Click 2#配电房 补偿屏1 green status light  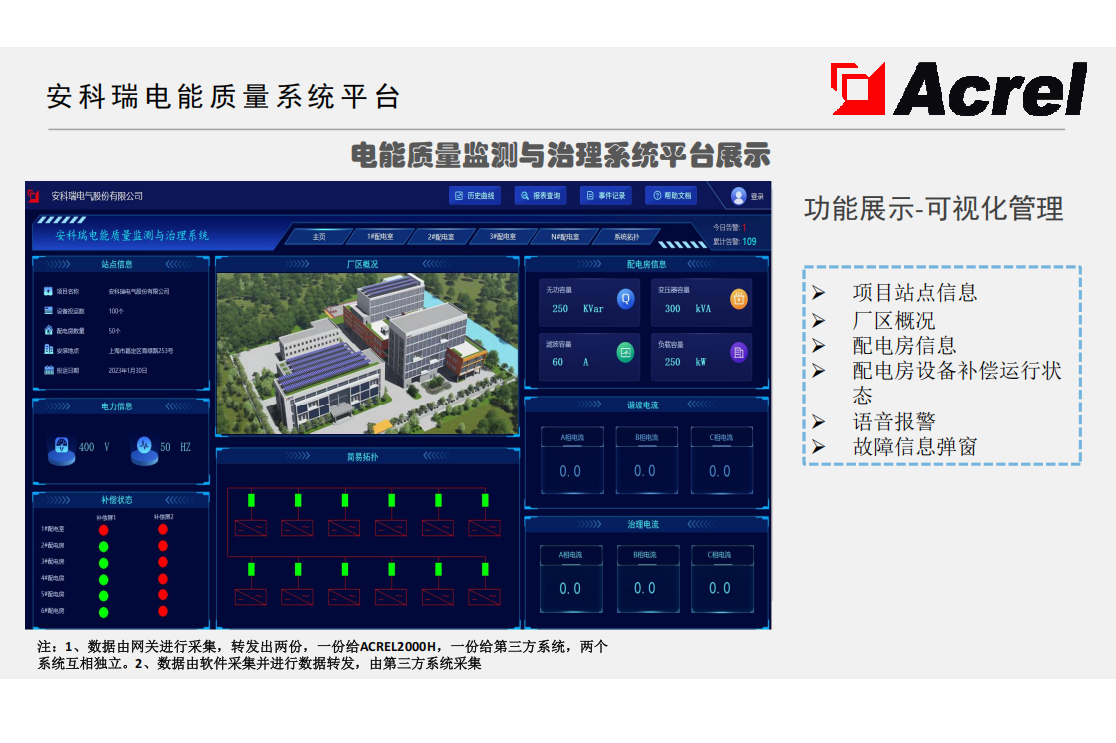104,547
